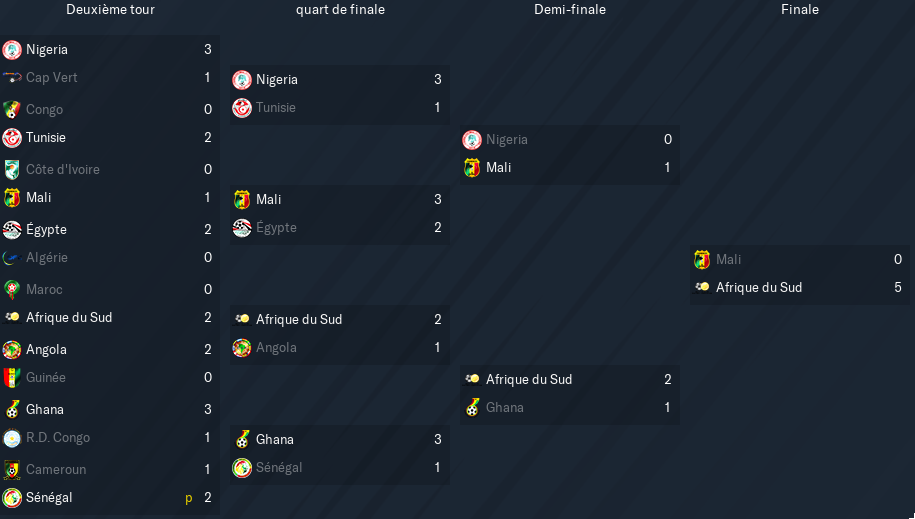Image resolution: width=915 pixels, height=519 pixels.
Task: Select Égypte in the quart de finale
Action: [276, 228]
